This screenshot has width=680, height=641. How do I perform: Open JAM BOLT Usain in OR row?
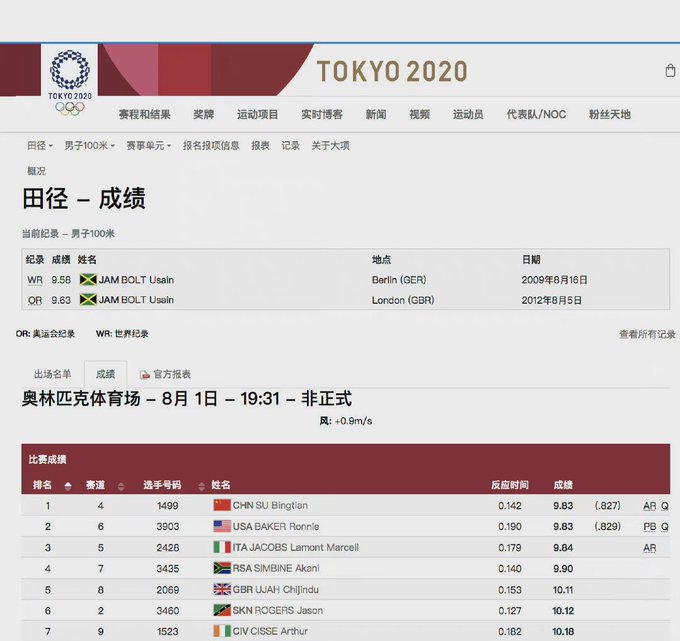tap(136, 300)
